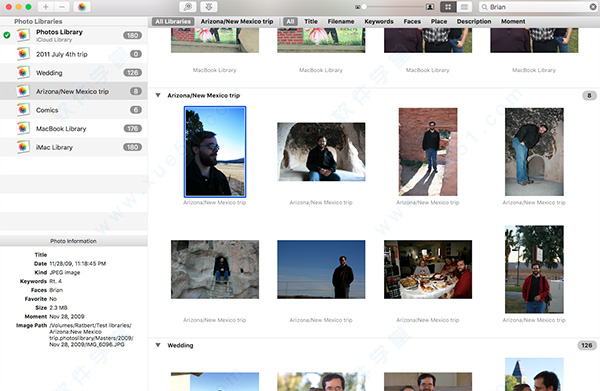Select Comics library in sidebar
Viewport: 600px width, 391px height.
point(73,110)
